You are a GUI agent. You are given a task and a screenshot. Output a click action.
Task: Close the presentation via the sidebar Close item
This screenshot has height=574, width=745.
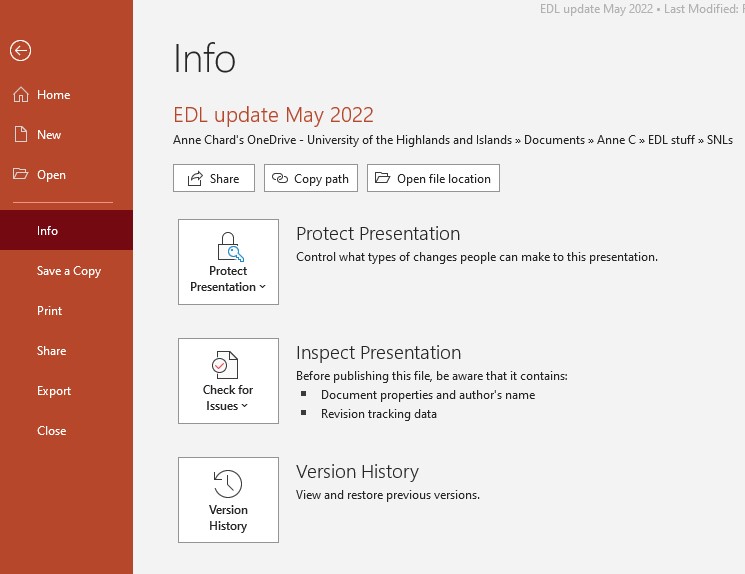[66, 430]
